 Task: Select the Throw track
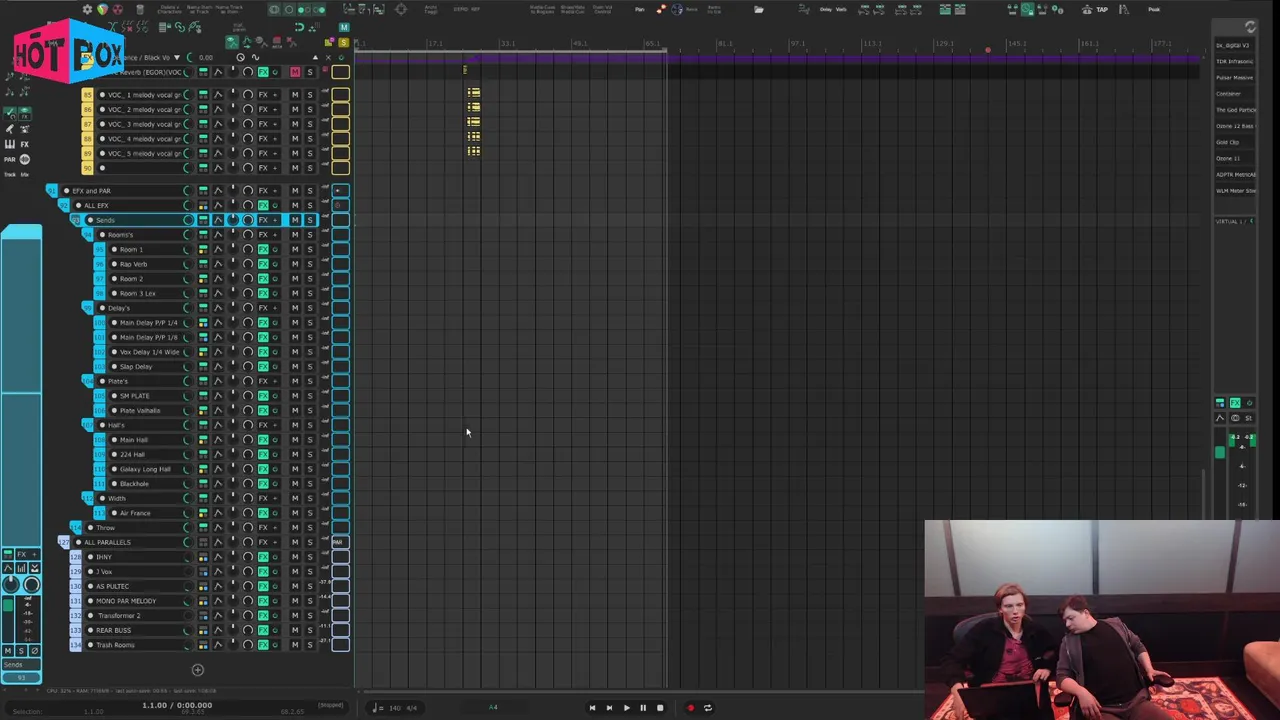click(x=105, y=528)
